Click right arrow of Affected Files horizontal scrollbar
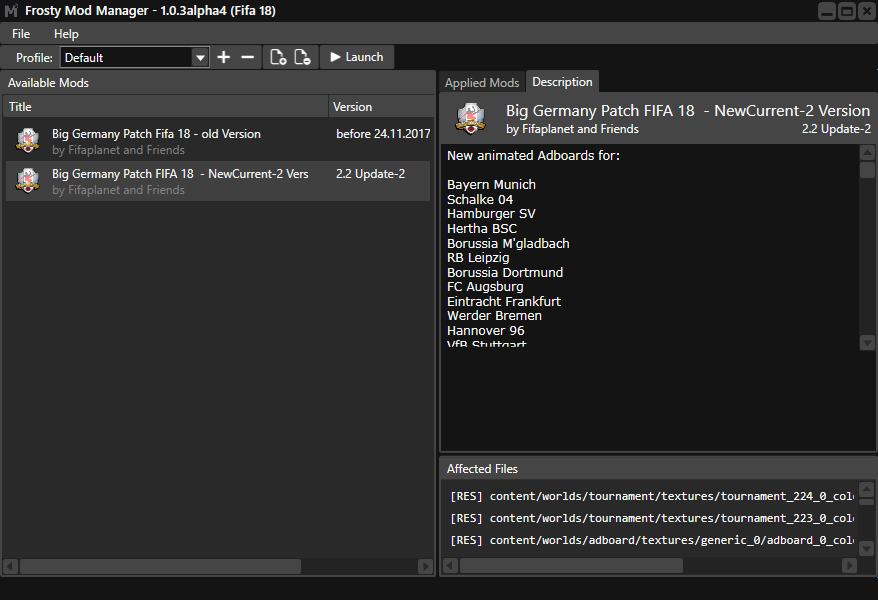The height and width of the screenshot is (600, 878). click(849, 566)
